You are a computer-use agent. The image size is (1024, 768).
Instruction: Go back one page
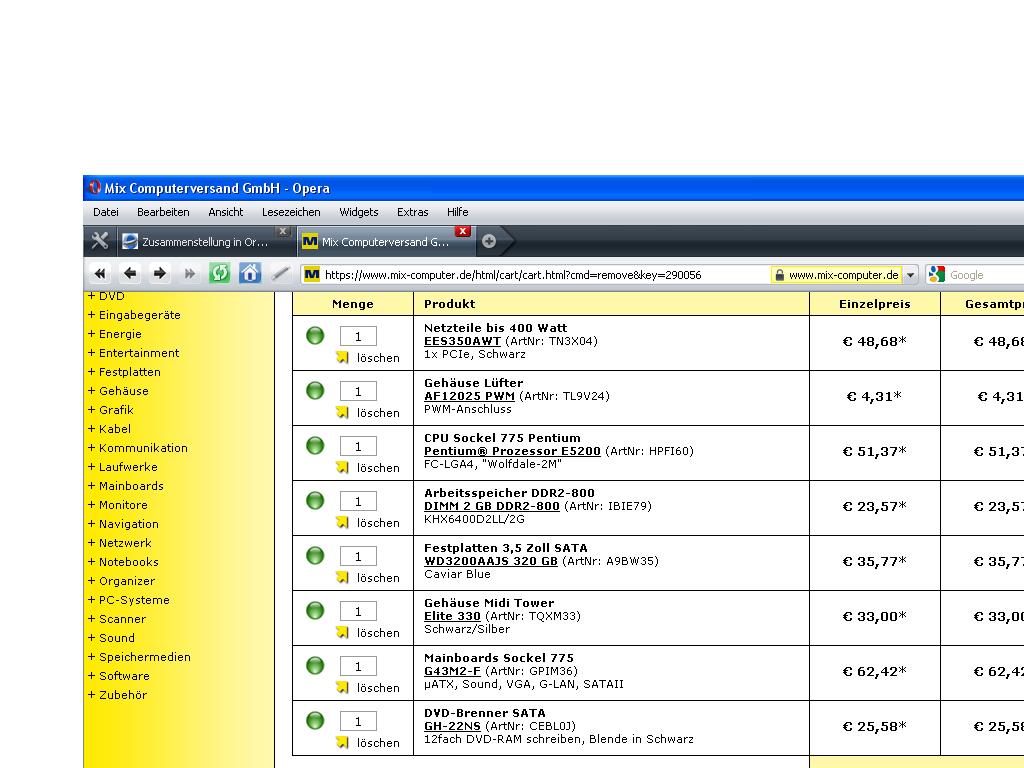tap(130, 274)
